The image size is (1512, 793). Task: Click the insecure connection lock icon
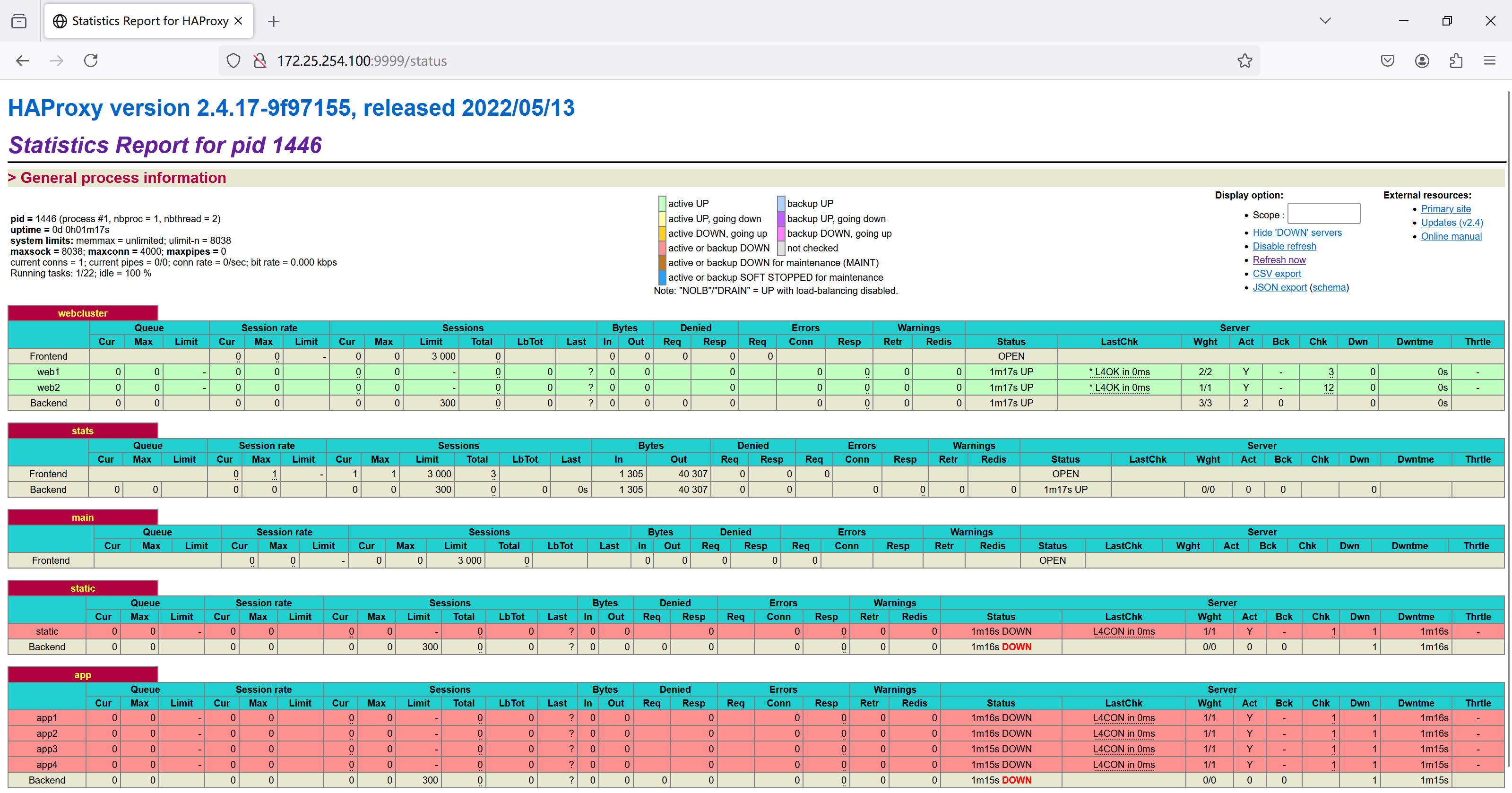pyautogui.click(x=259, y=60)
